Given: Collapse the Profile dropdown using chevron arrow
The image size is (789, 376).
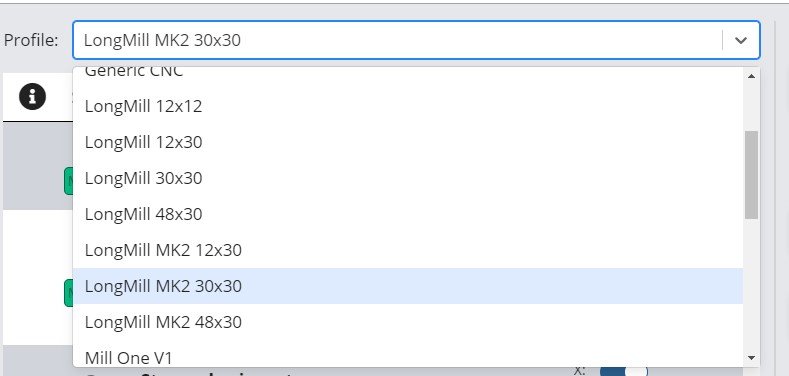Looking at the screenshot, I should 741,40.
